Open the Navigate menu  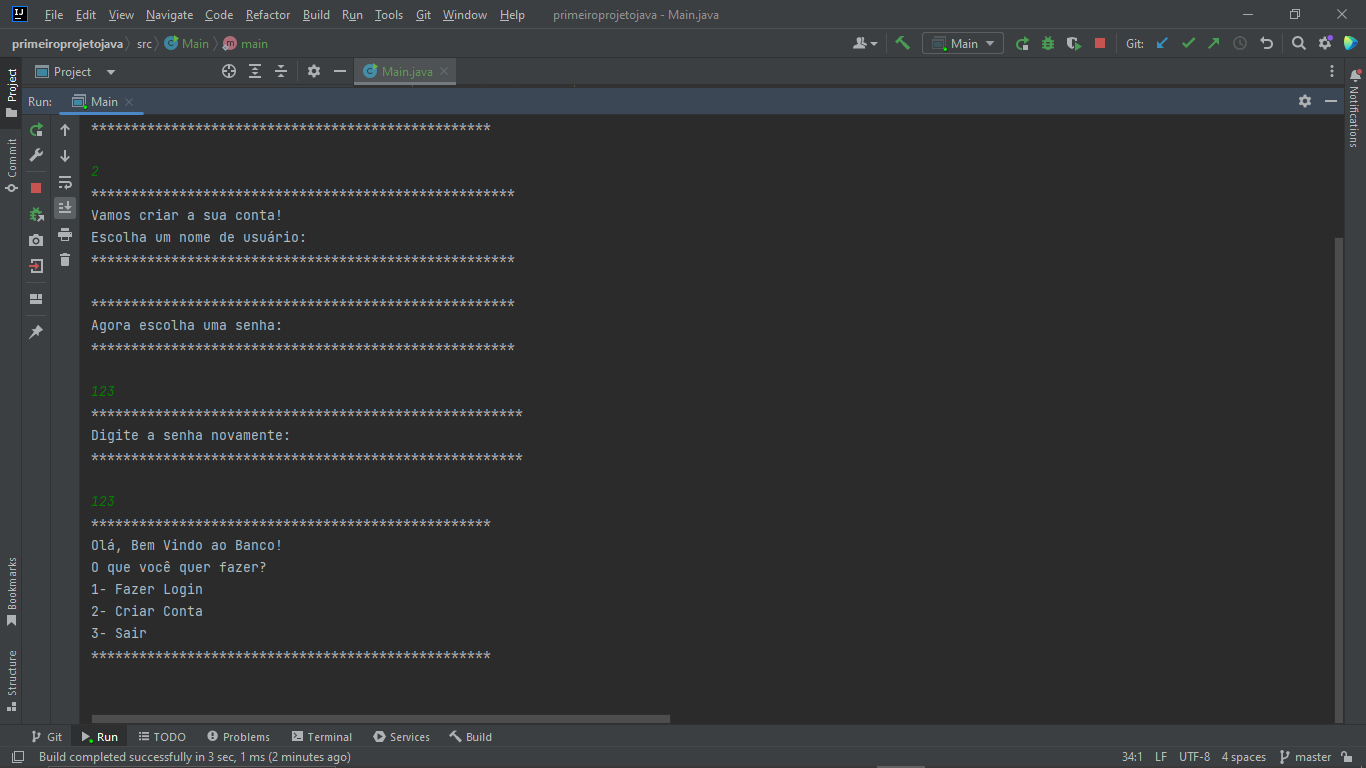(169, 15)
